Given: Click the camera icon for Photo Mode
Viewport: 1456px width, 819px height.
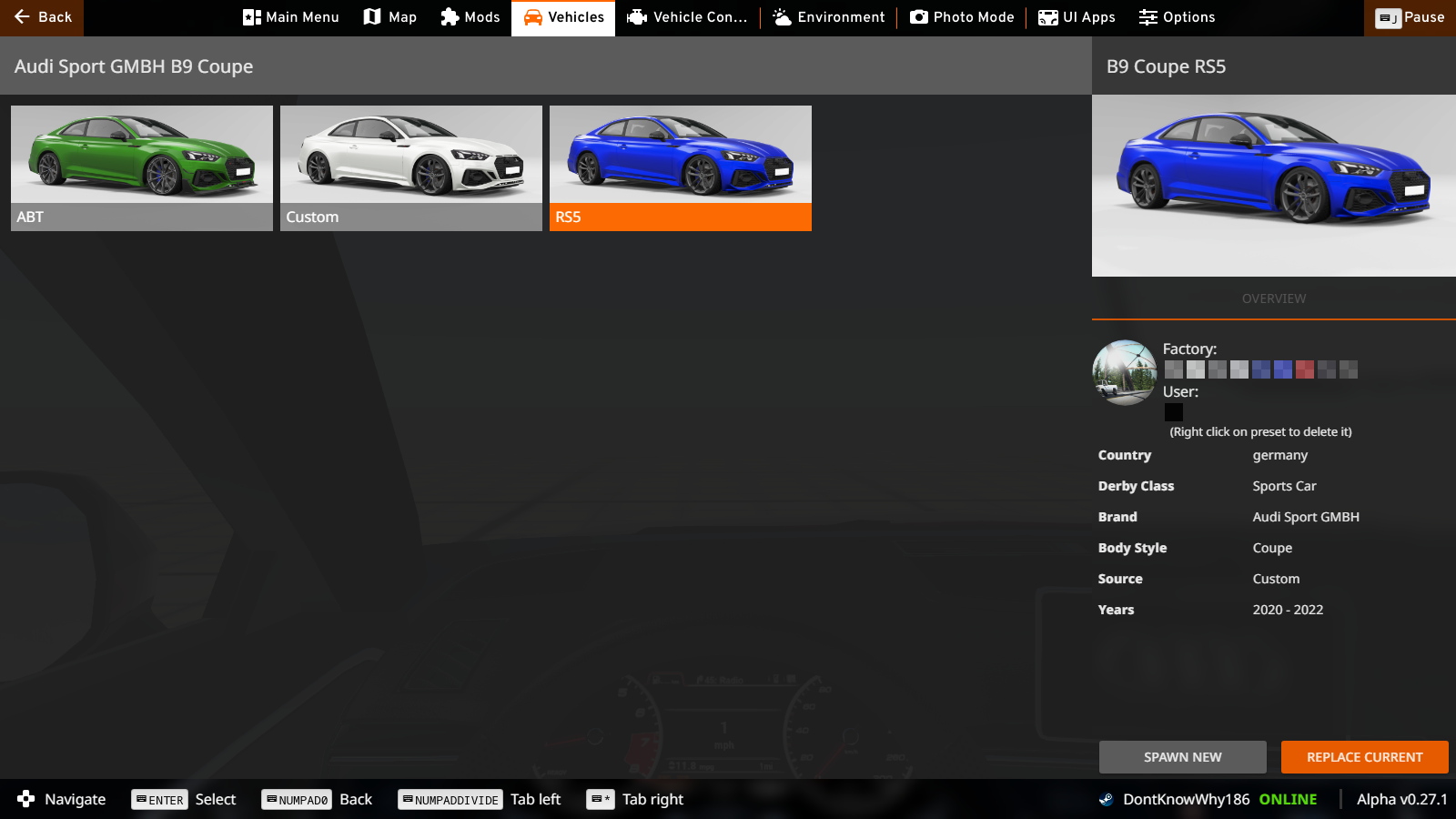Looking at the screenshot, I should (x=919, y=17).
